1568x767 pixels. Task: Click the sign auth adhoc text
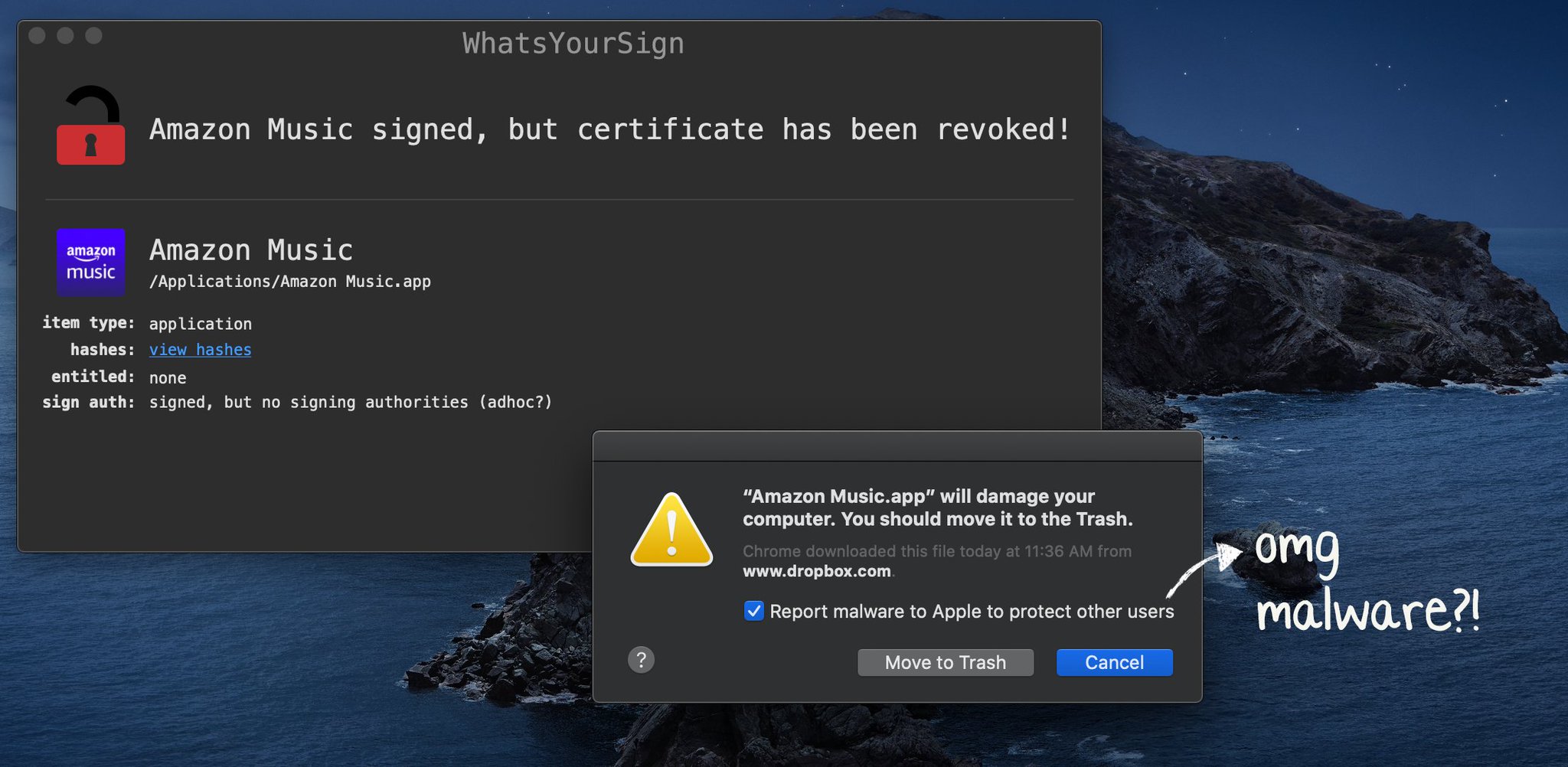(351, 403)
